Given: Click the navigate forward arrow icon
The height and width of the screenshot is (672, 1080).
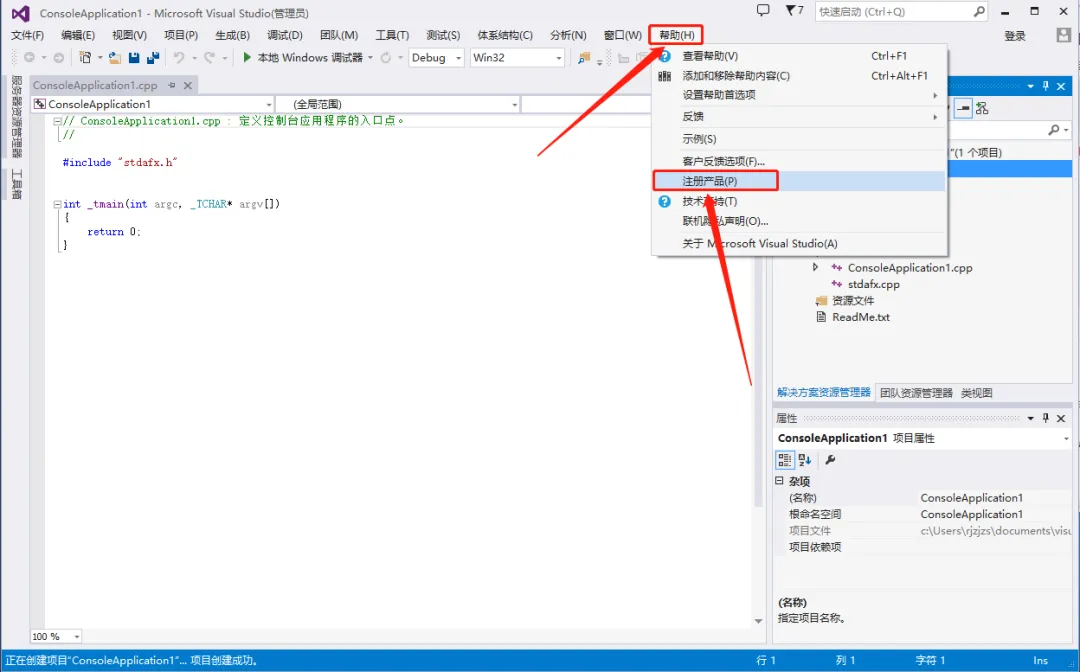Looking at the screenshot, I should pos(59,58).
